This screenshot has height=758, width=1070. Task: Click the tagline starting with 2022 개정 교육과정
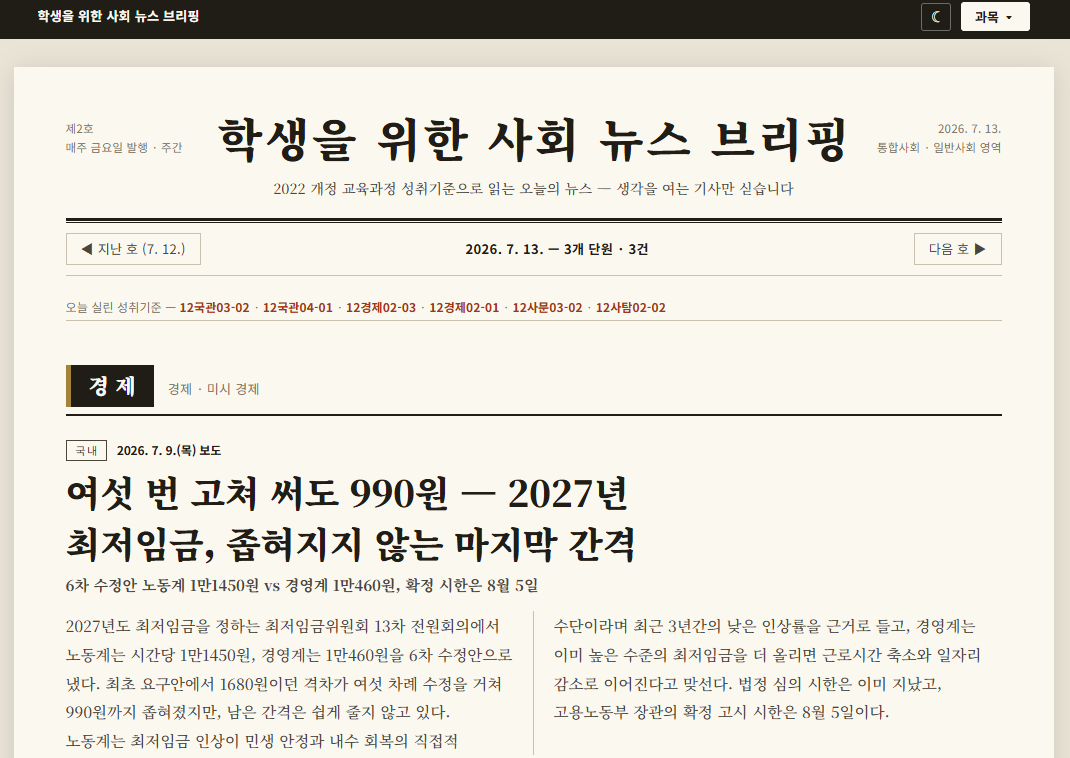(x=533, y=189)
